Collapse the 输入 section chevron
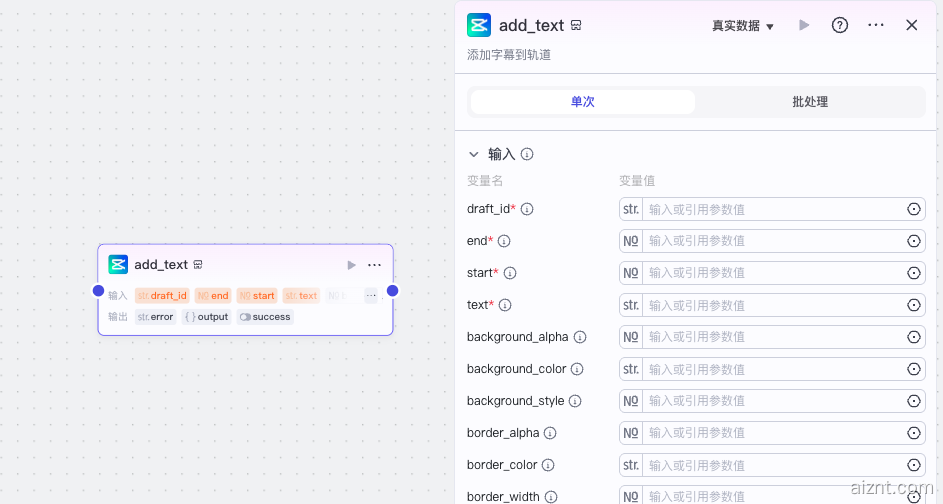Viewport: 943px width, 504px height. [474, 155]
